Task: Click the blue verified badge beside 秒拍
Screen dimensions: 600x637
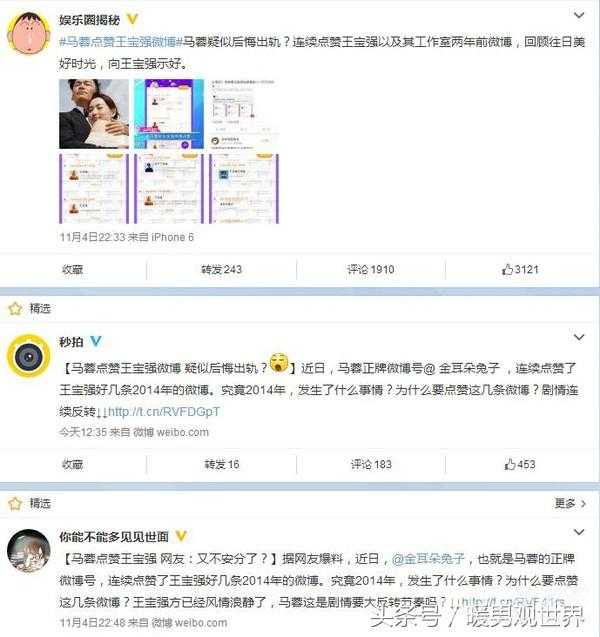Action: click(x=95, y=341)
